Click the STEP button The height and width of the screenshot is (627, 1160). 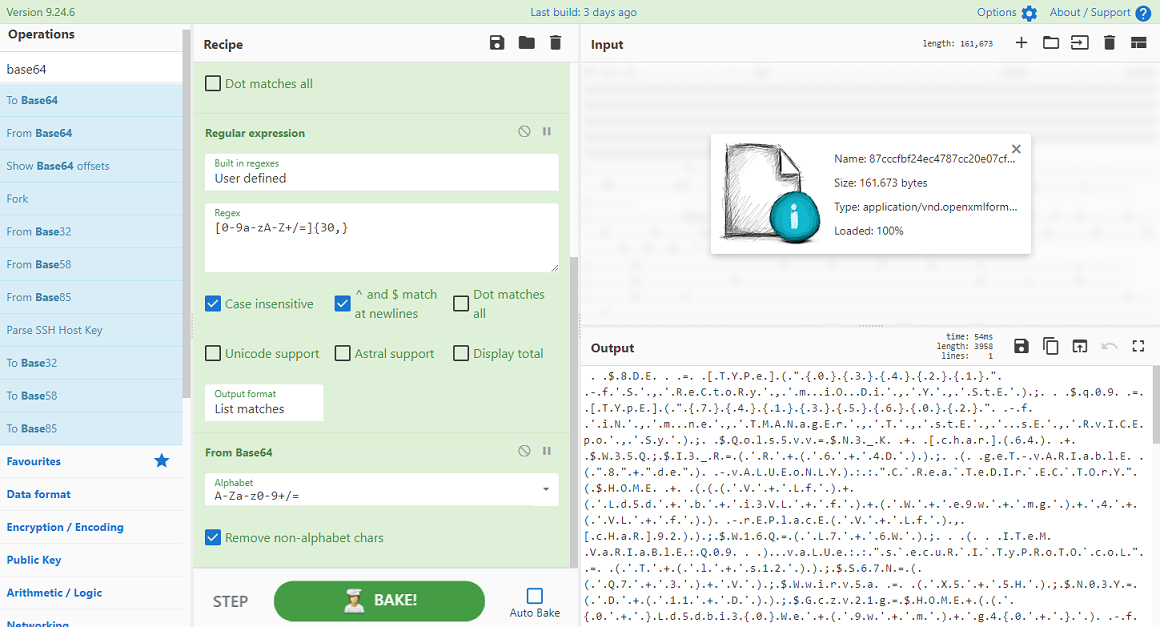click(x=230, y=601)
